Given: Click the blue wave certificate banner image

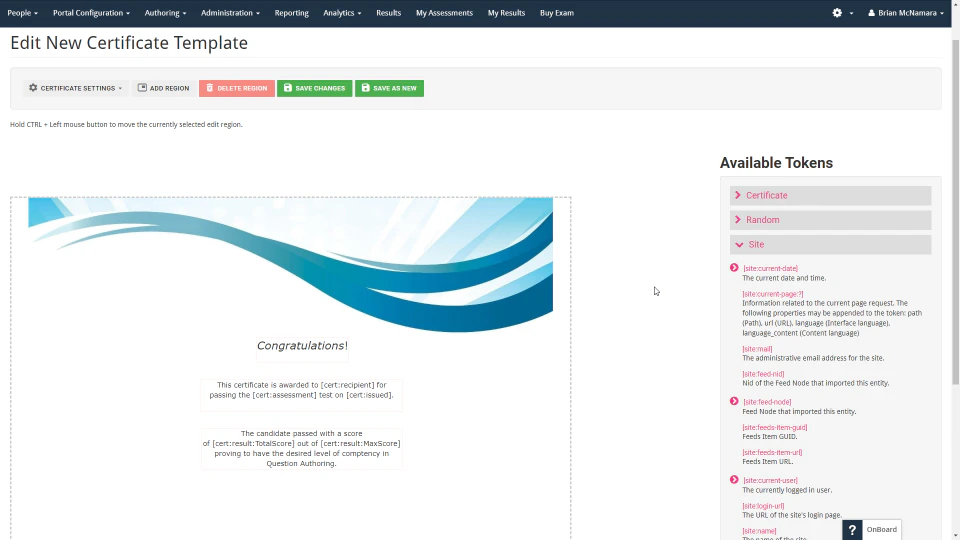Looking at the screenshot, I should (290, 264).
